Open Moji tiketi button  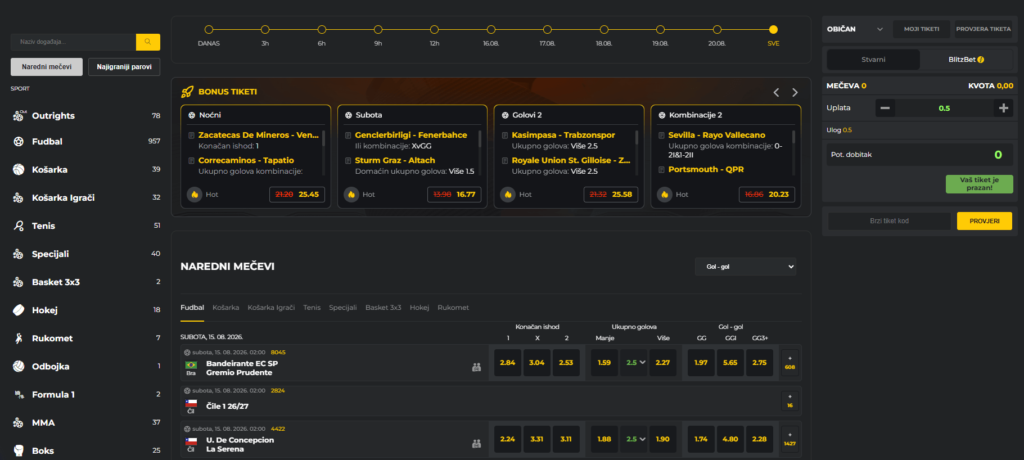click(921, 29)
